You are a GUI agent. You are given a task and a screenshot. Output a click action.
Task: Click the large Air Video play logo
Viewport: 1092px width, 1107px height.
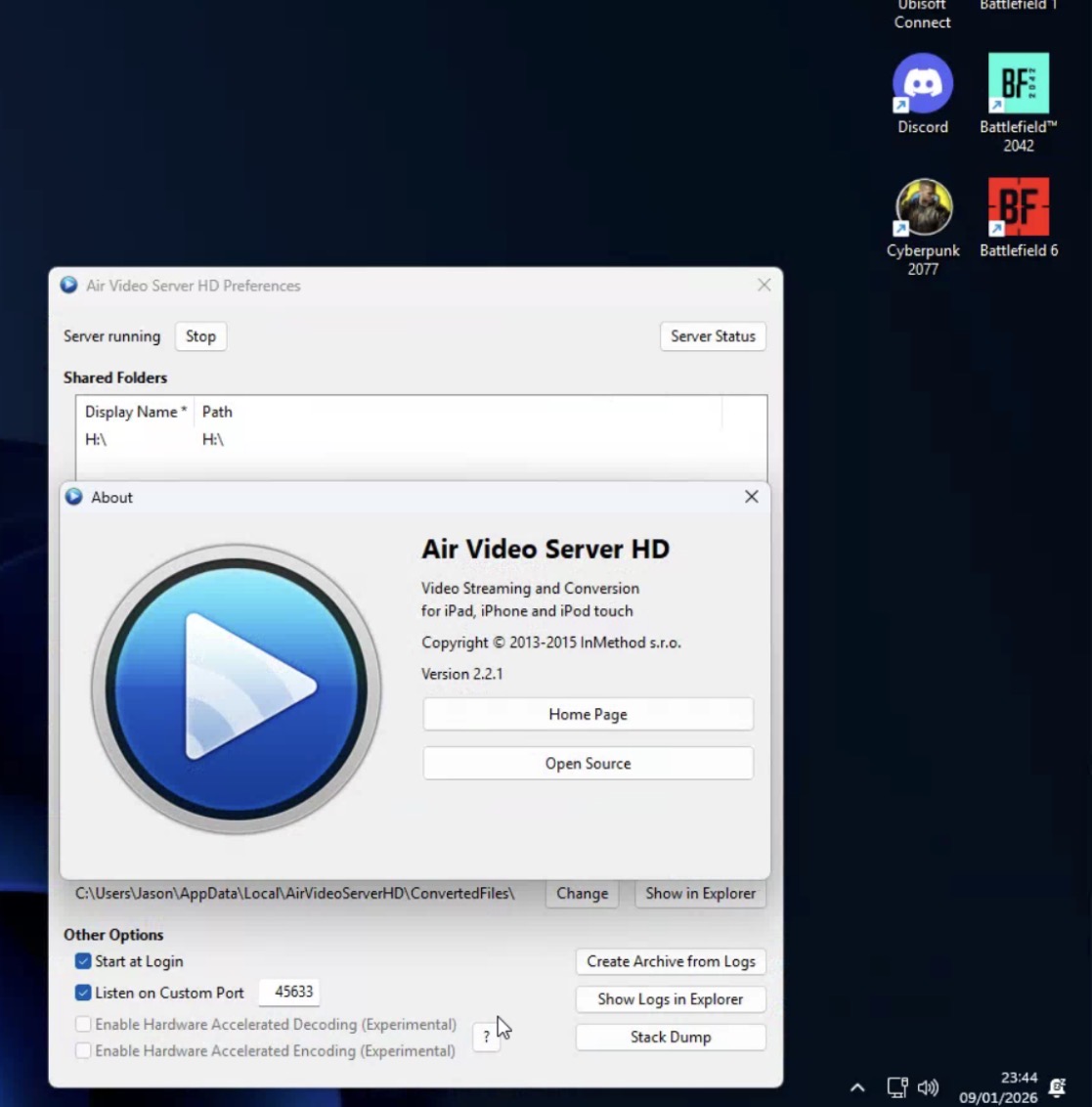(237, 688)
